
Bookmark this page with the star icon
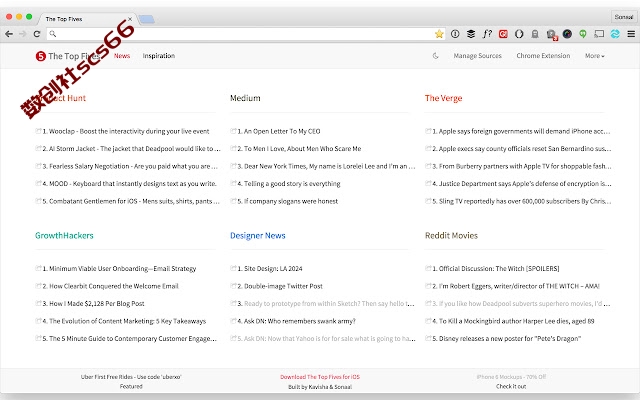click(x=439, y=34)
